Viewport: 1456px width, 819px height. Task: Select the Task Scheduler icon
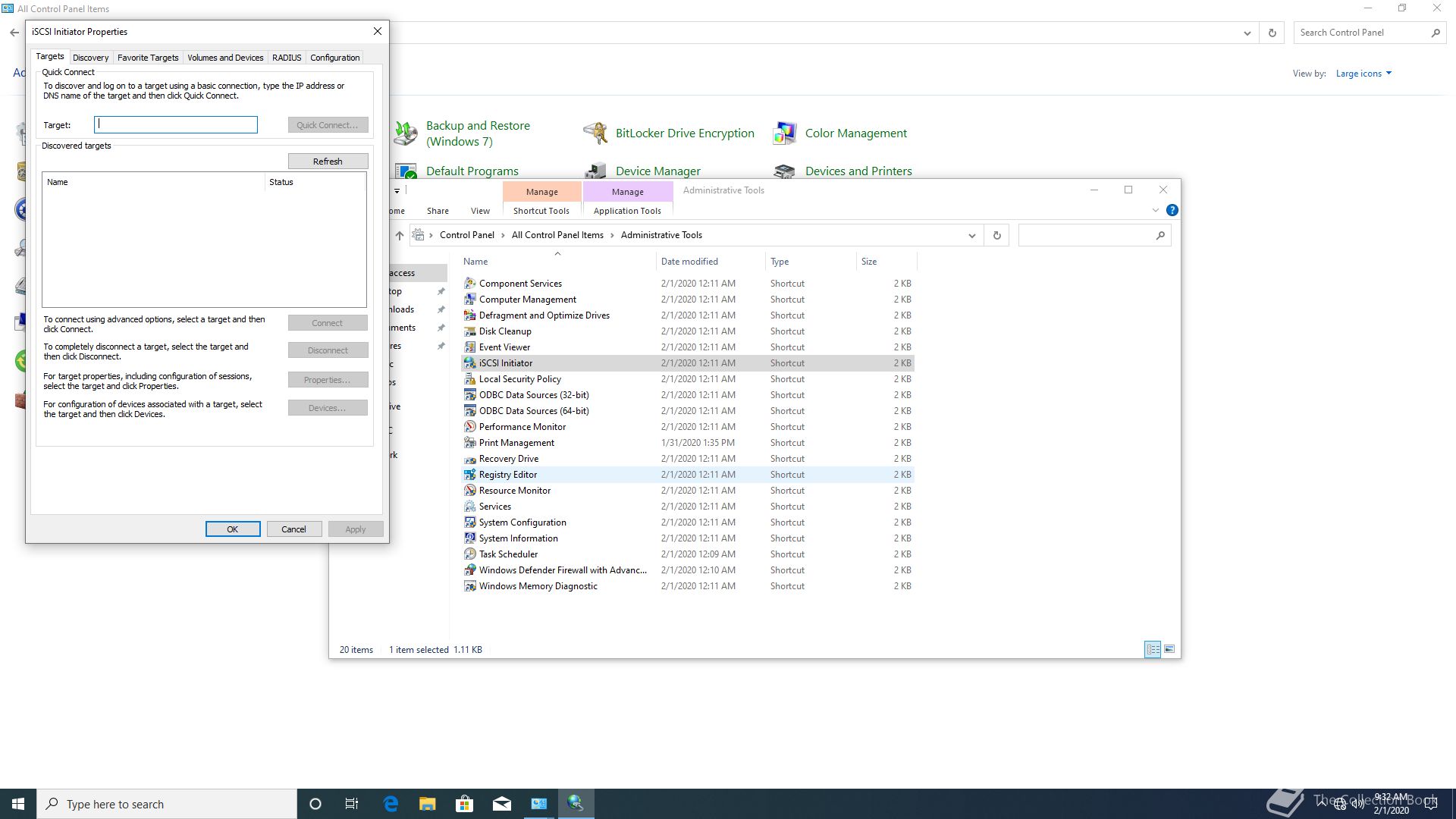[470, 554]
